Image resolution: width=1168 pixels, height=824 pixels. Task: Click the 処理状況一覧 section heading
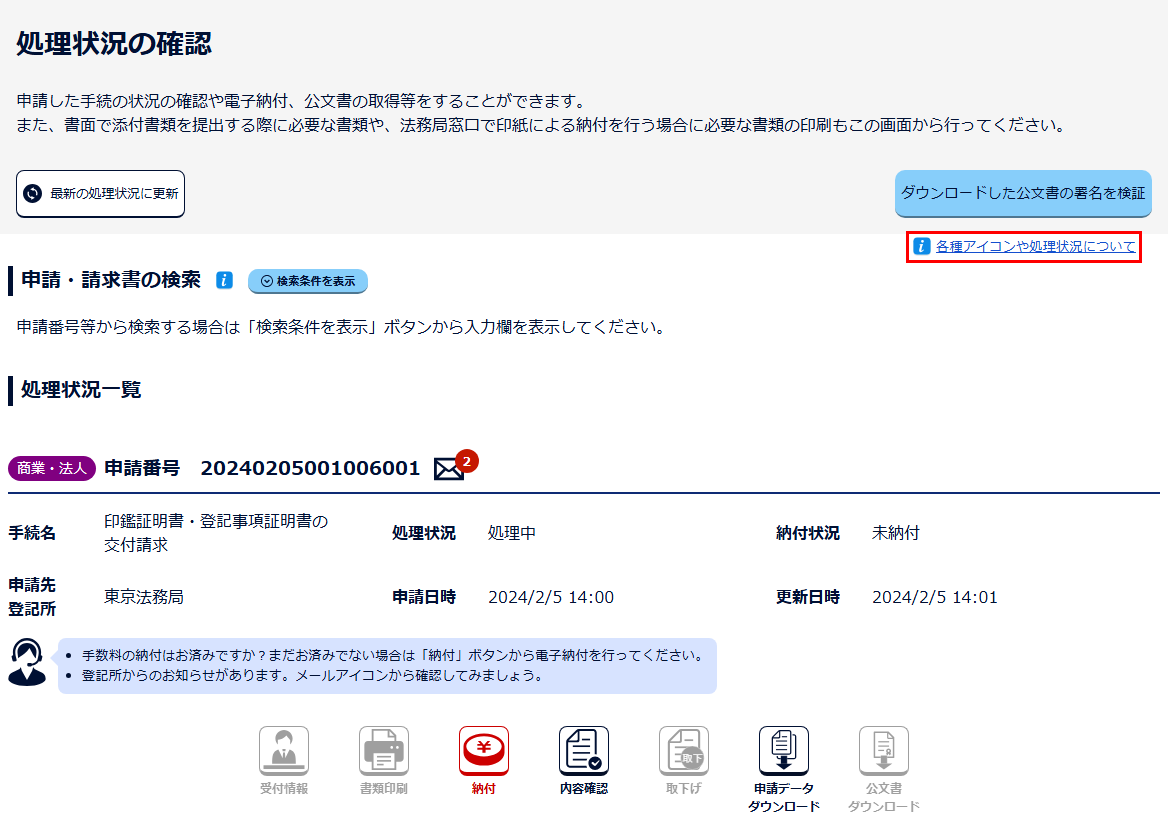(x=81, y=390)
